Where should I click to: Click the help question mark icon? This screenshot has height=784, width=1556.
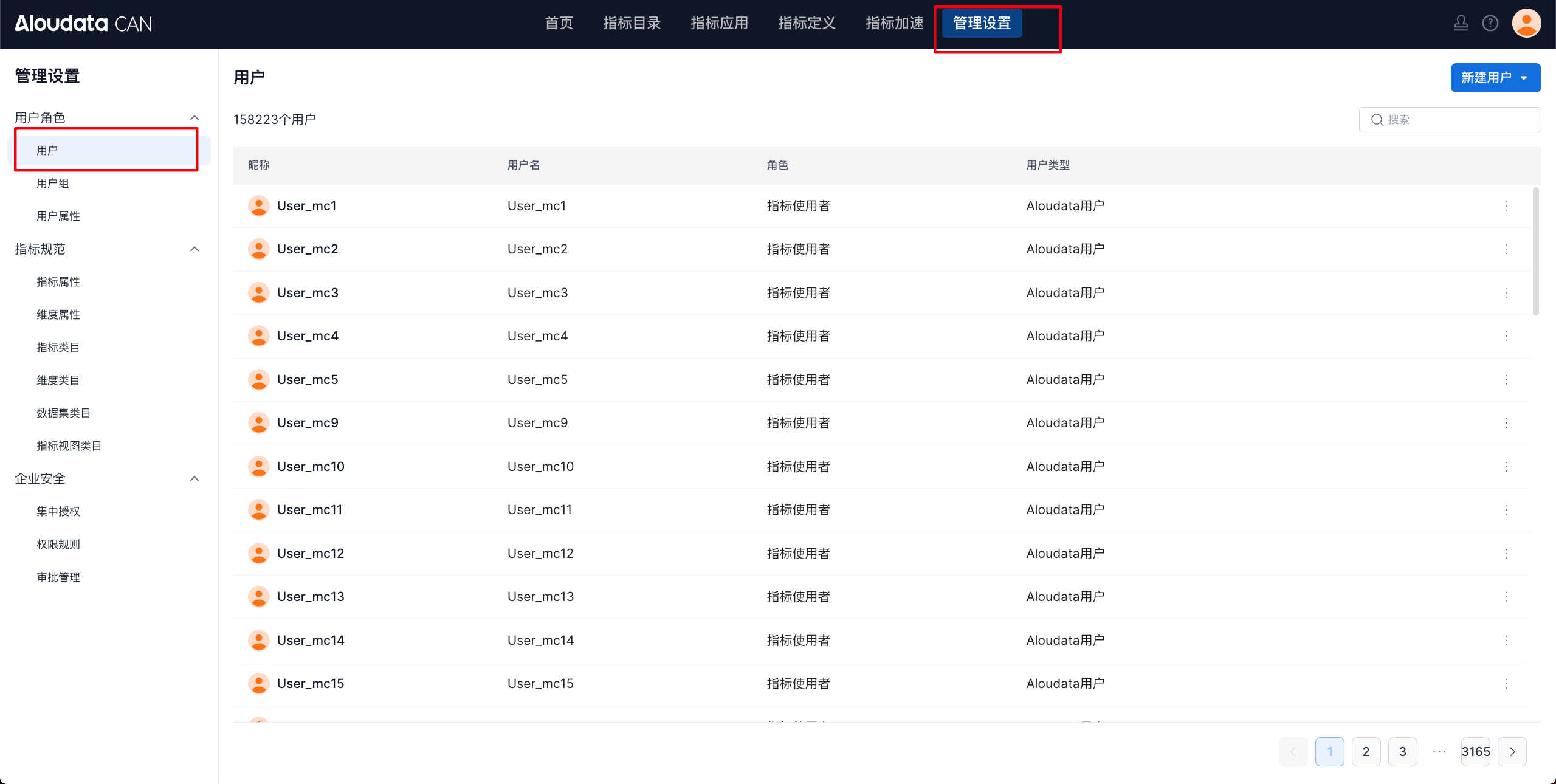(x=1490, y=23)
